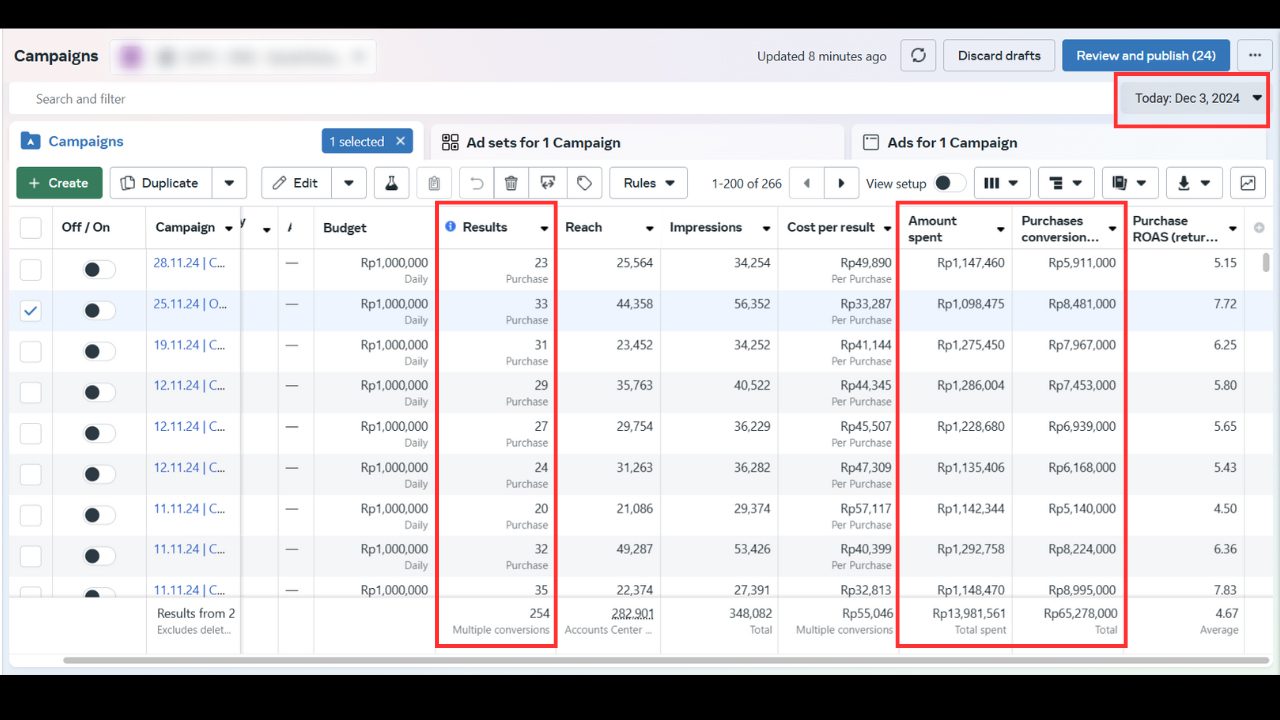Click Review and publish (24) button

click(1145, 56)
